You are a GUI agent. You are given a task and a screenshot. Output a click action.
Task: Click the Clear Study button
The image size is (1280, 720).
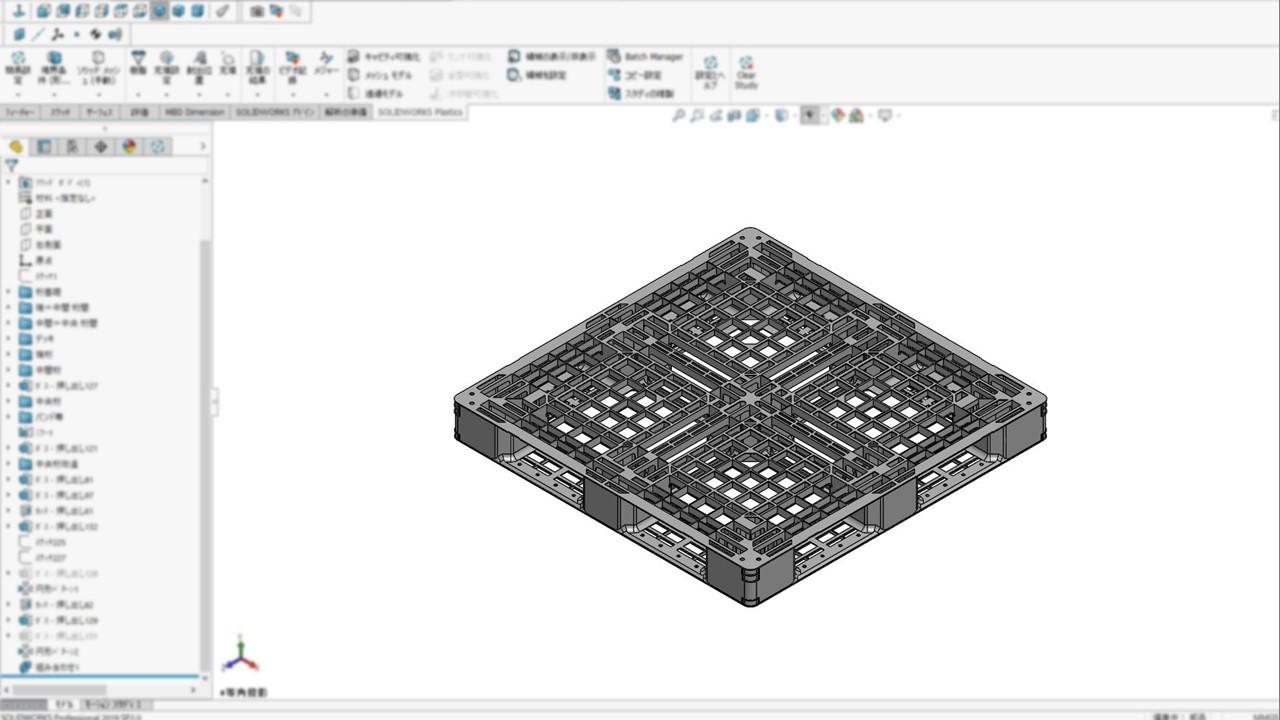coord(746,72)
